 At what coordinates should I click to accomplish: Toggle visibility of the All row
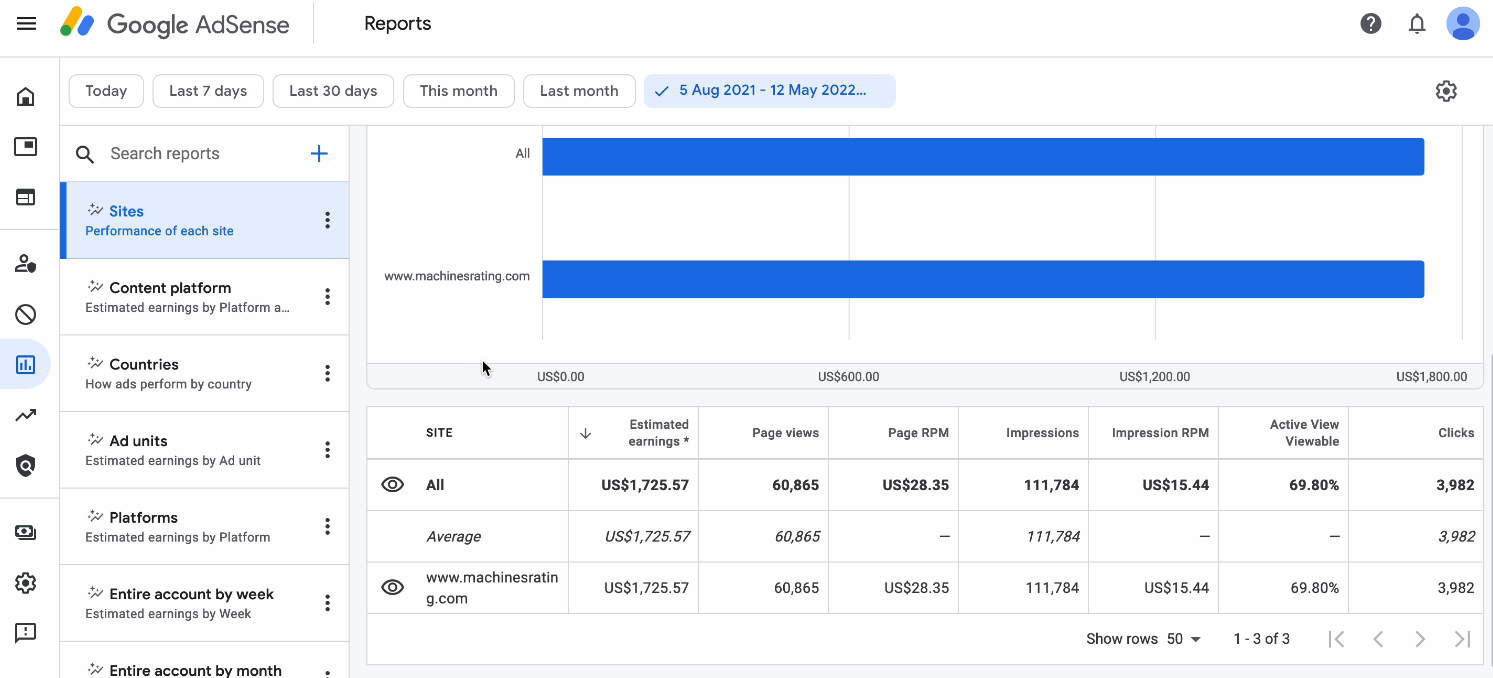point(393,485)
